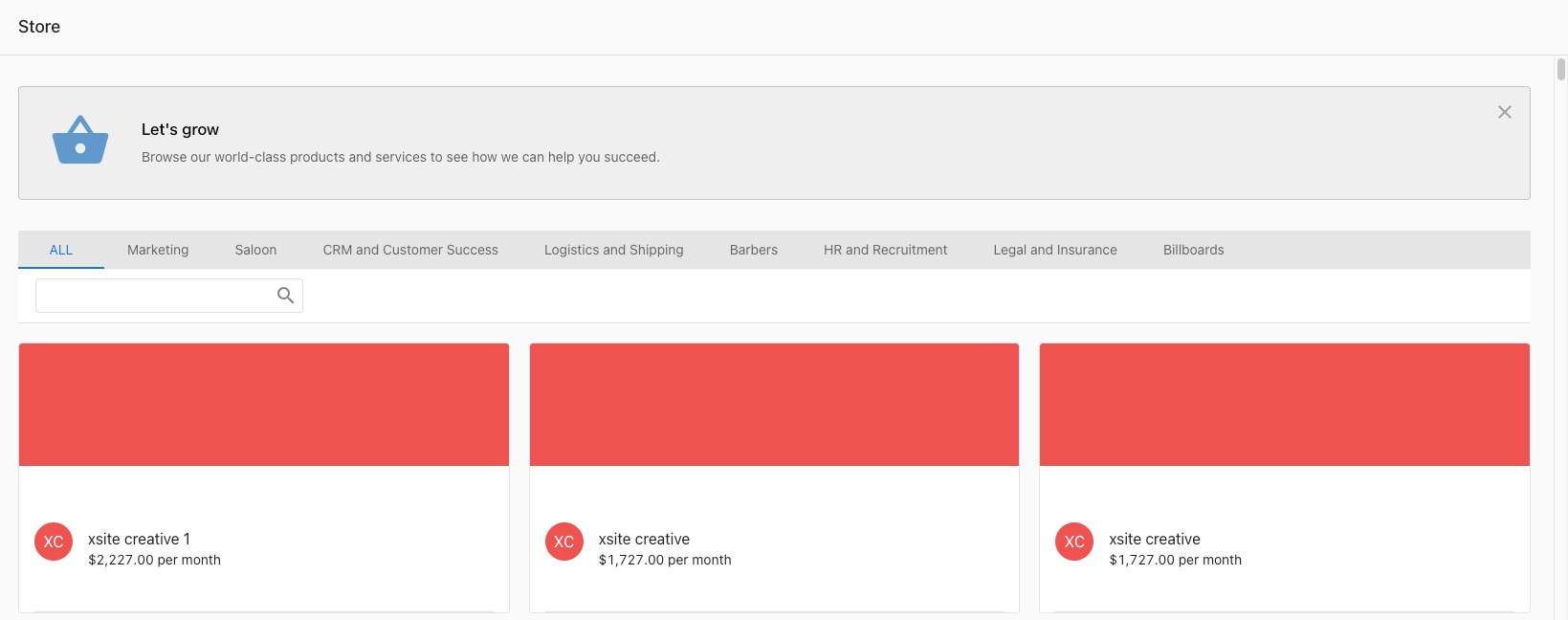Click the red image of the rightmost card
The height and width of the screenshot is (620, 1568).
point(1285,405)
